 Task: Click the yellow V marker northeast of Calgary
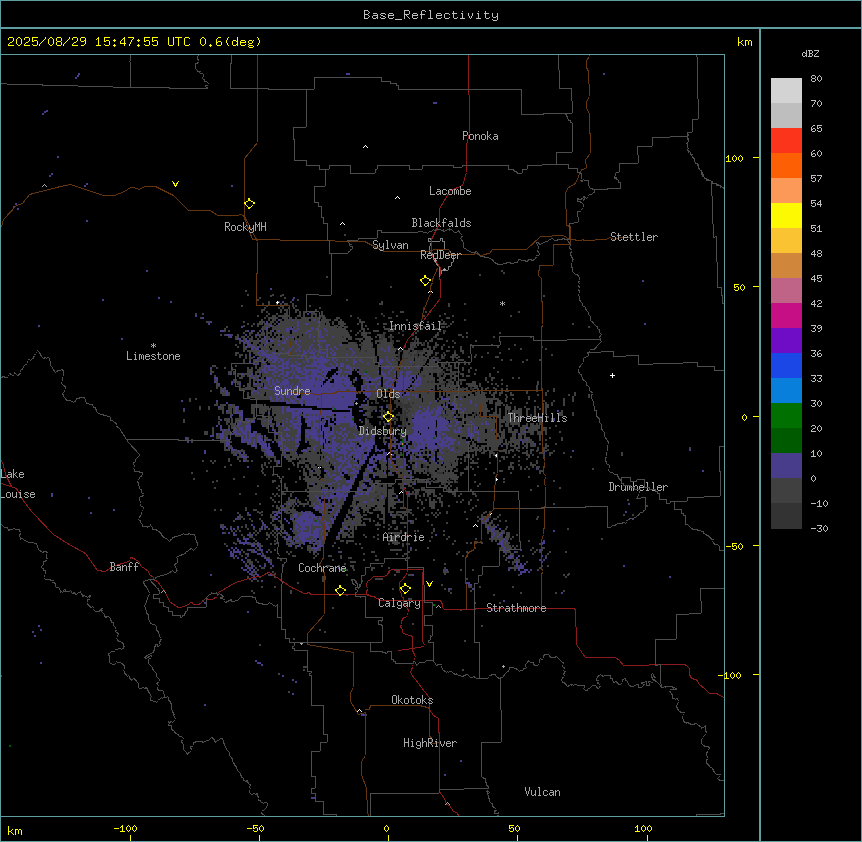tap(429, 584)
